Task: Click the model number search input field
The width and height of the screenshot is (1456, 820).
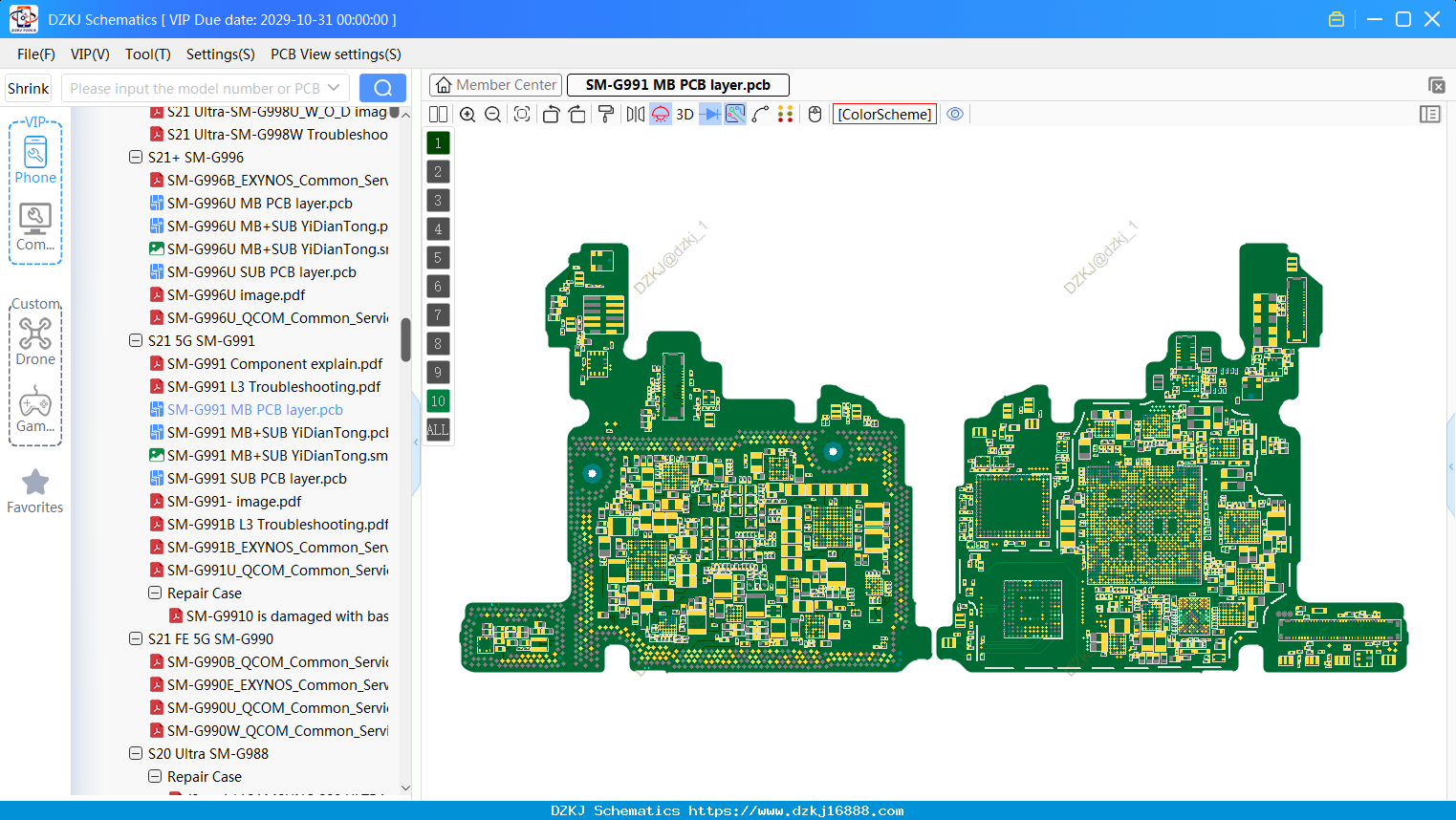Action: (x=195, y=88)
